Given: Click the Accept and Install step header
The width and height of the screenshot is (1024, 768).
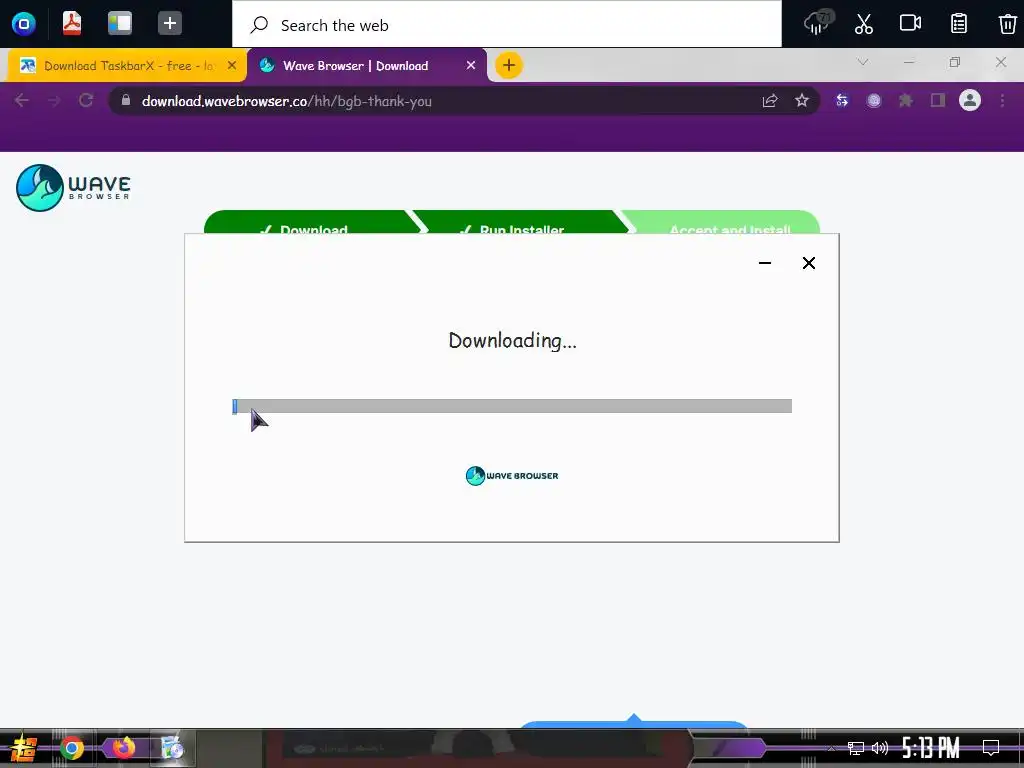Looking at the screenshot, I should [721, 222].
